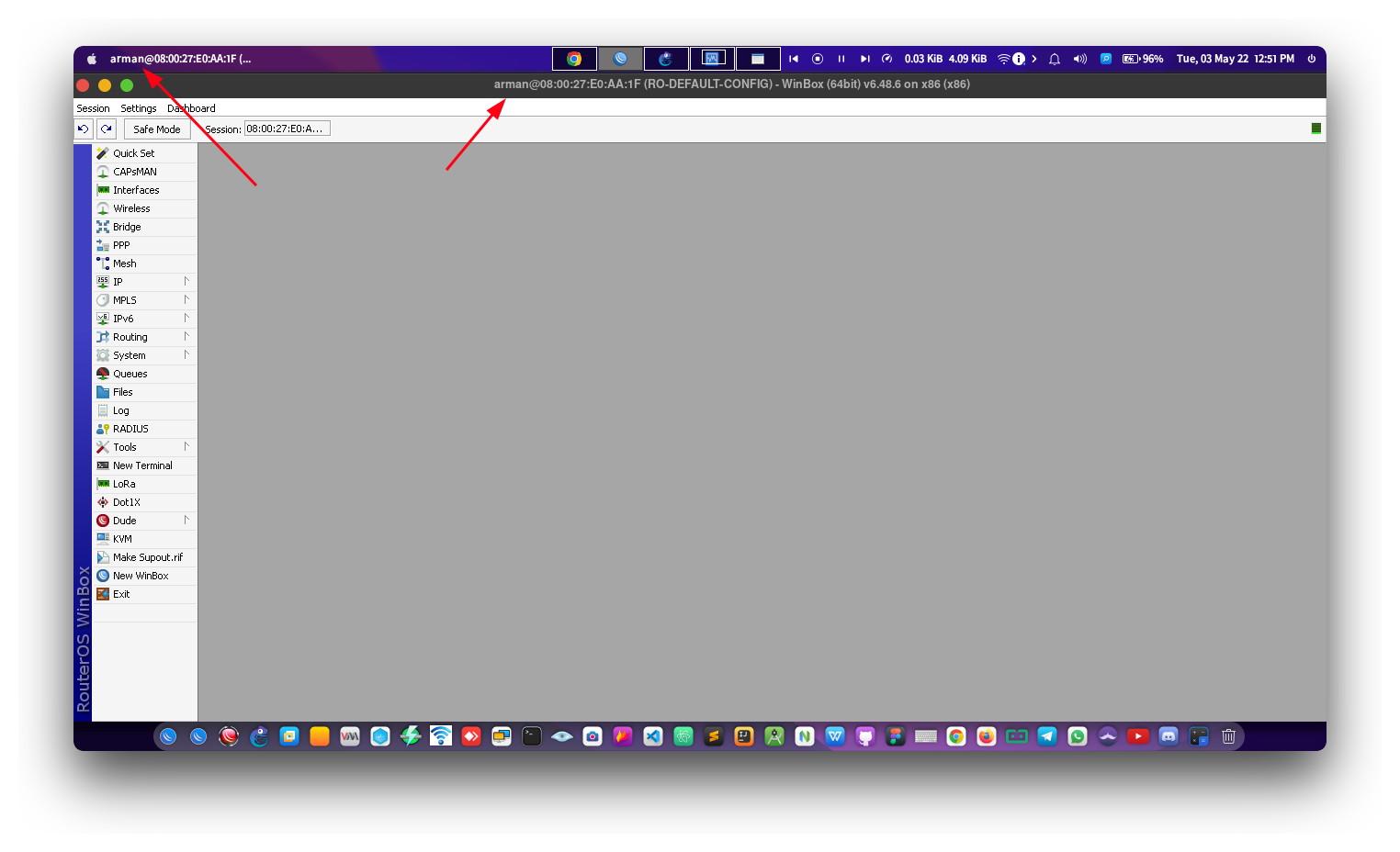Open the Bridge configuration
Viewport: 1400px width, 852px height.
[x=128, y=226]
